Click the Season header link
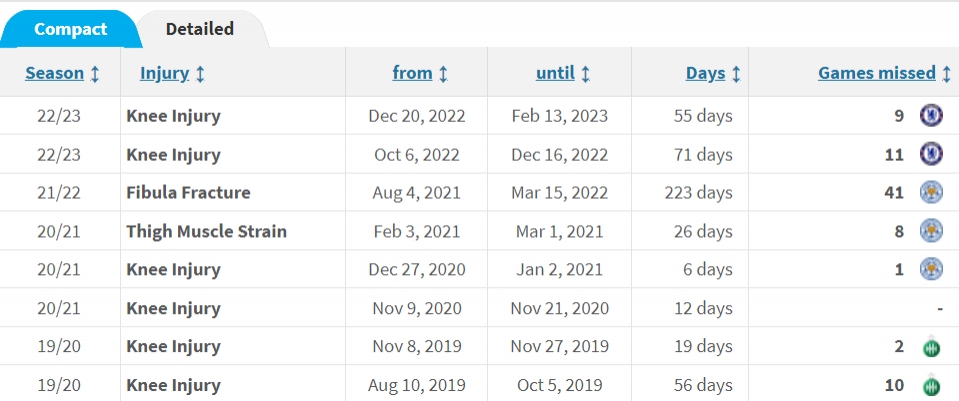Image resolution: width=959 pixels, height=401 pixels. click(54, 73)
